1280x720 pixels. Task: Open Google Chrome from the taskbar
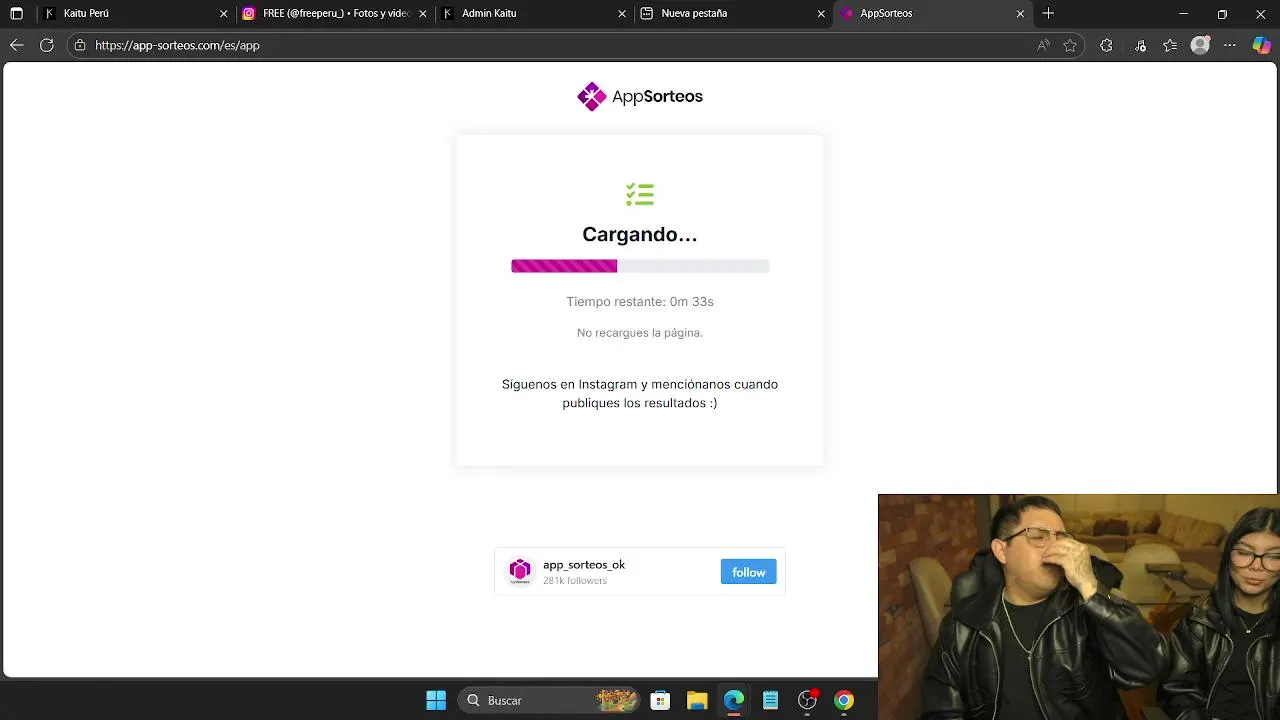[x=844, y=700]
